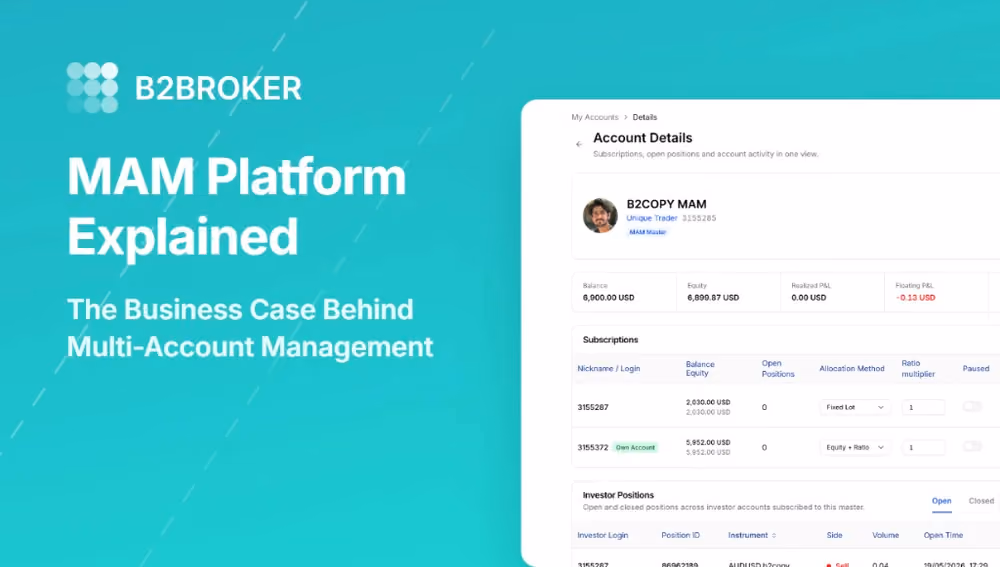Click the MAM Master badge

tap(647, 232)
